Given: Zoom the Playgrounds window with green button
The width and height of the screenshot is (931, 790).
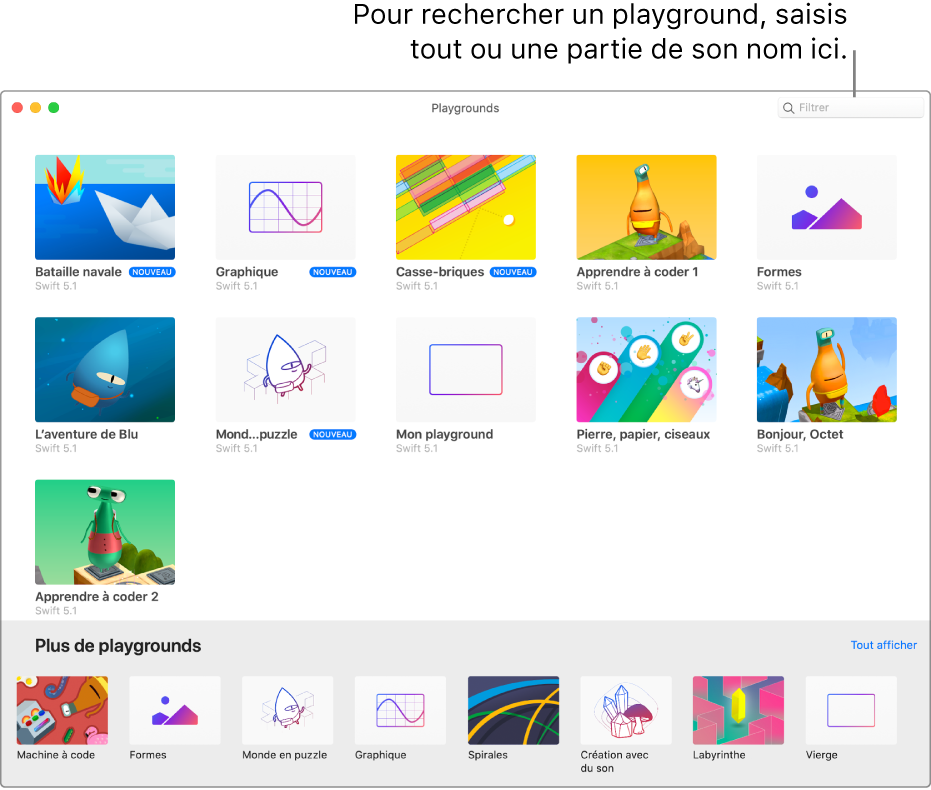Looking at the screenshot, I should (x=53, y=107).
